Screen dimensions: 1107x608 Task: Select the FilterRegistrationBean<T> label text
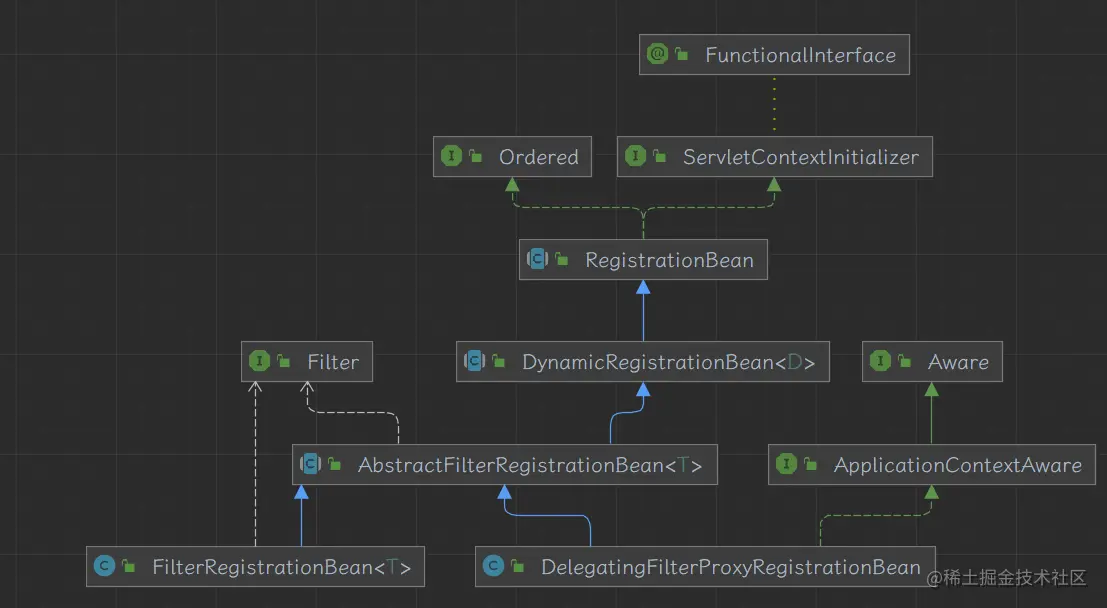282,567
